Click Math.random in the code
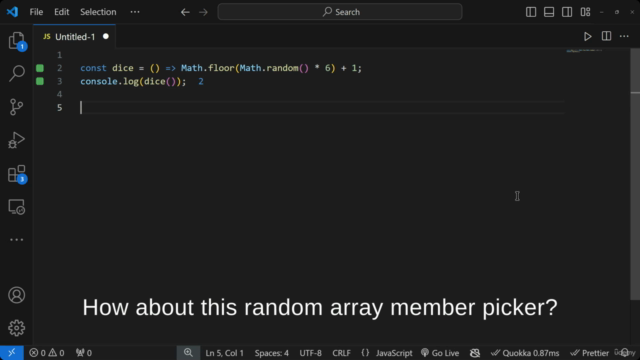640x360 pixels. pyautogui.click(x=269, y=68)
